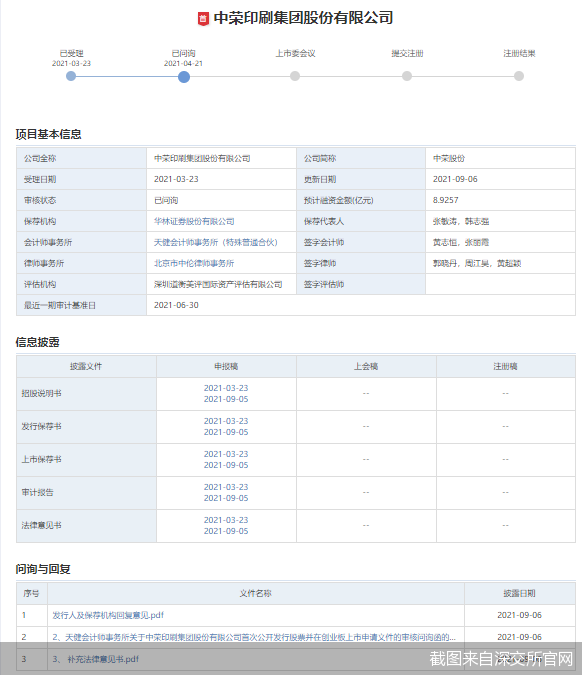Click the 注册结果 progress step dot
The height and width of the screenshot is (675, 582).
pyautogui.click(x=519, y=76)
